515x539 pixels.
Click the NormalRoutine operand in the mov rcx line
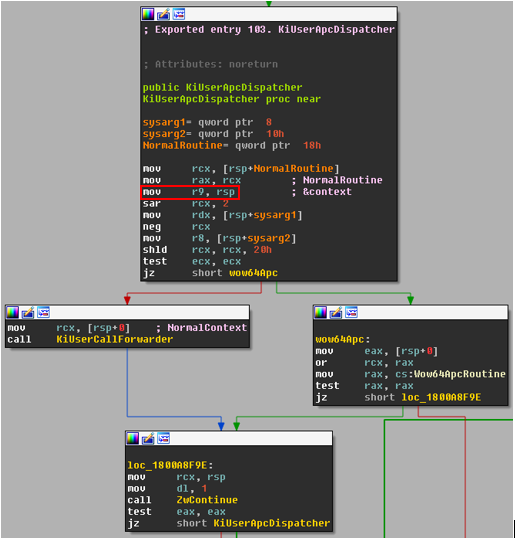coord(294,168)
